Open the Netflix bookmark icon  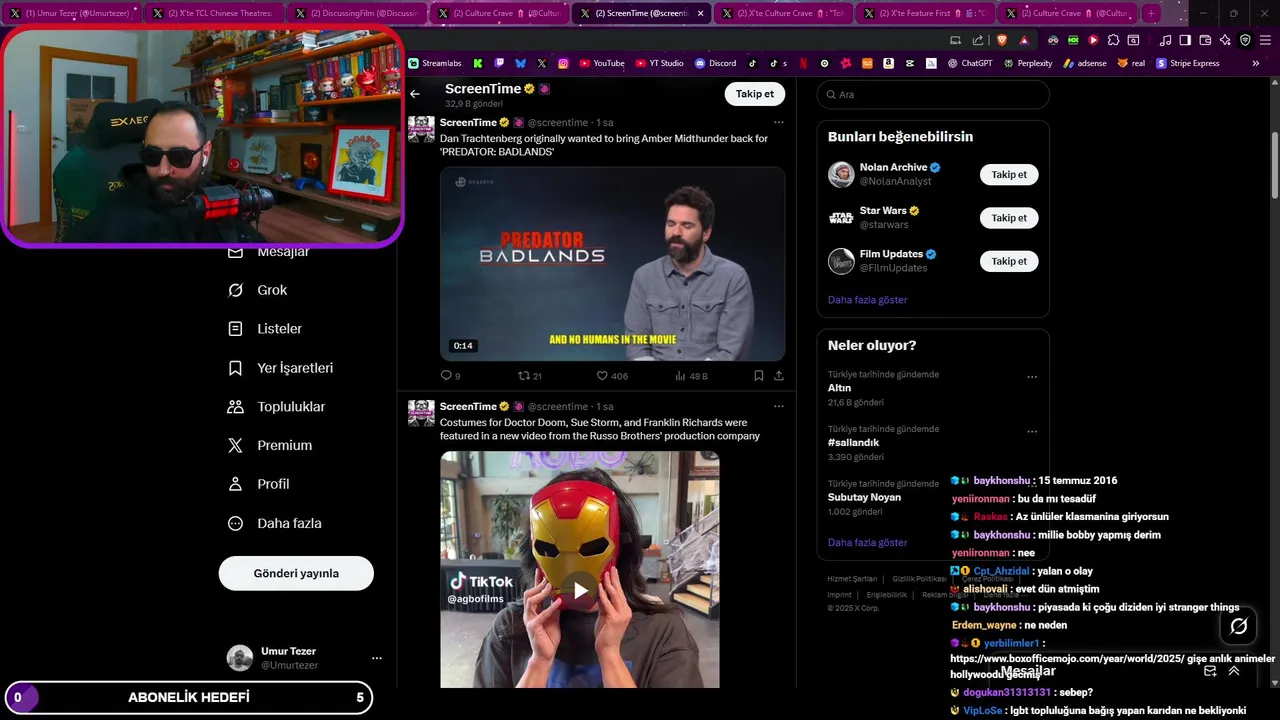click(x=803, y=63)
